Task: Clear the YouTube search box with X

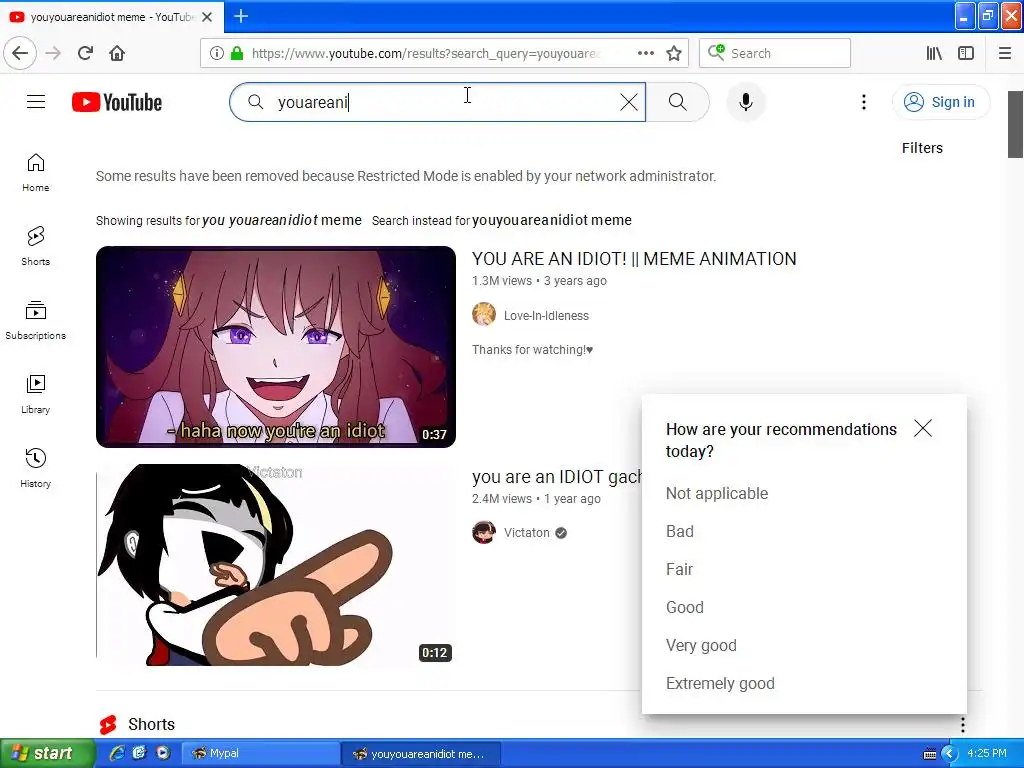Action: tap(629, 102)
